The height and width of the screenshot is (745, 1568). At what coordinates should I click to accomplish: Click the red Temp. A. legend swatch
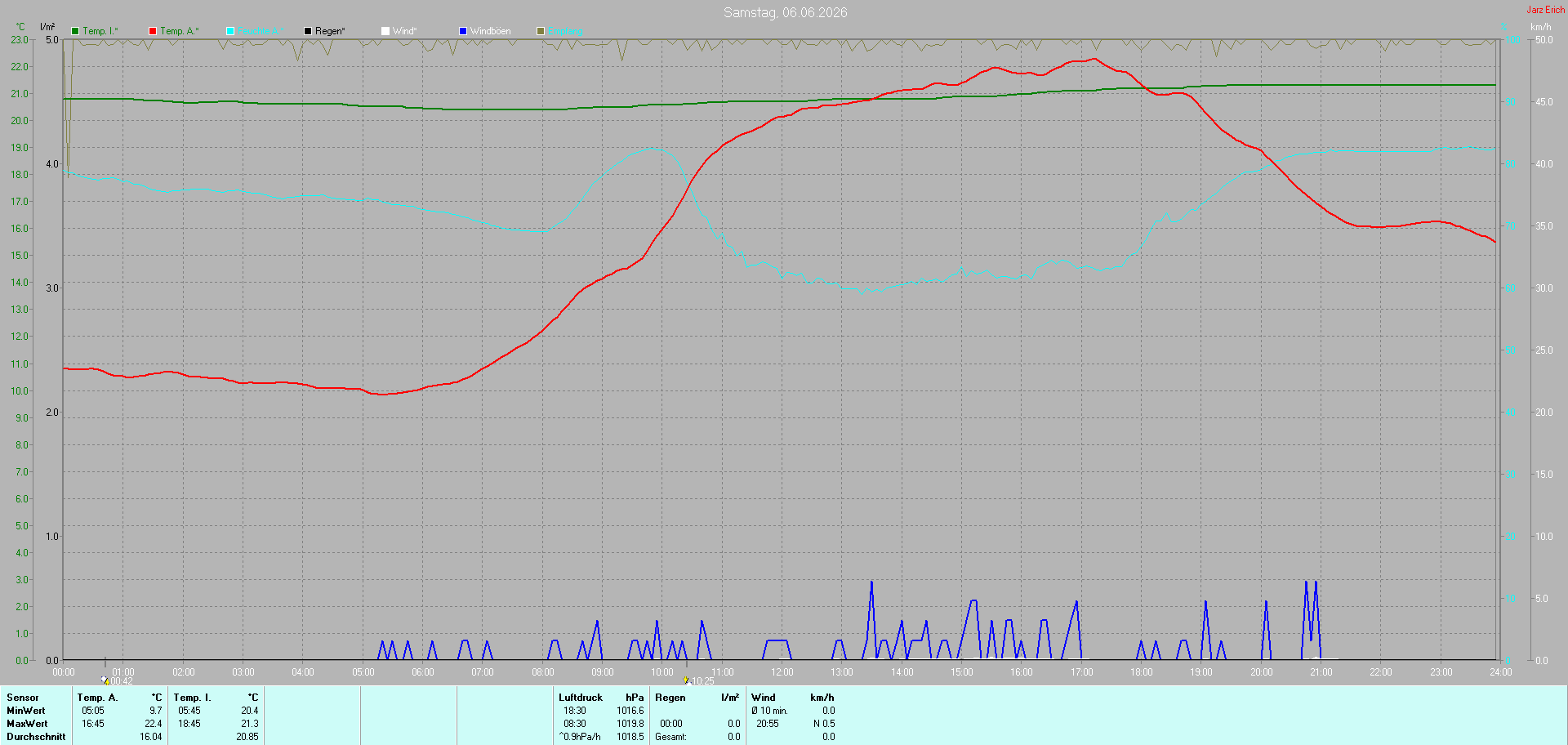click(153, 31)
